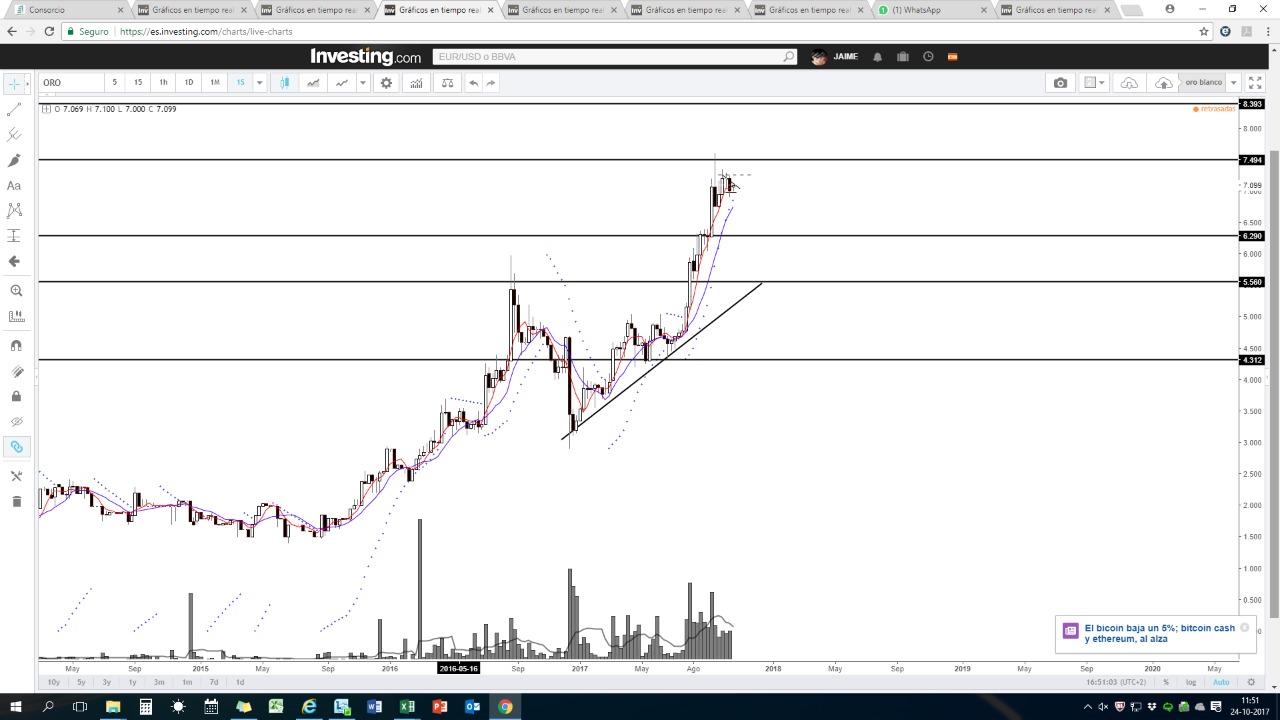This screenshot has height=720, width=1280.
Task: Select the 3m time range
Action: 159,682
